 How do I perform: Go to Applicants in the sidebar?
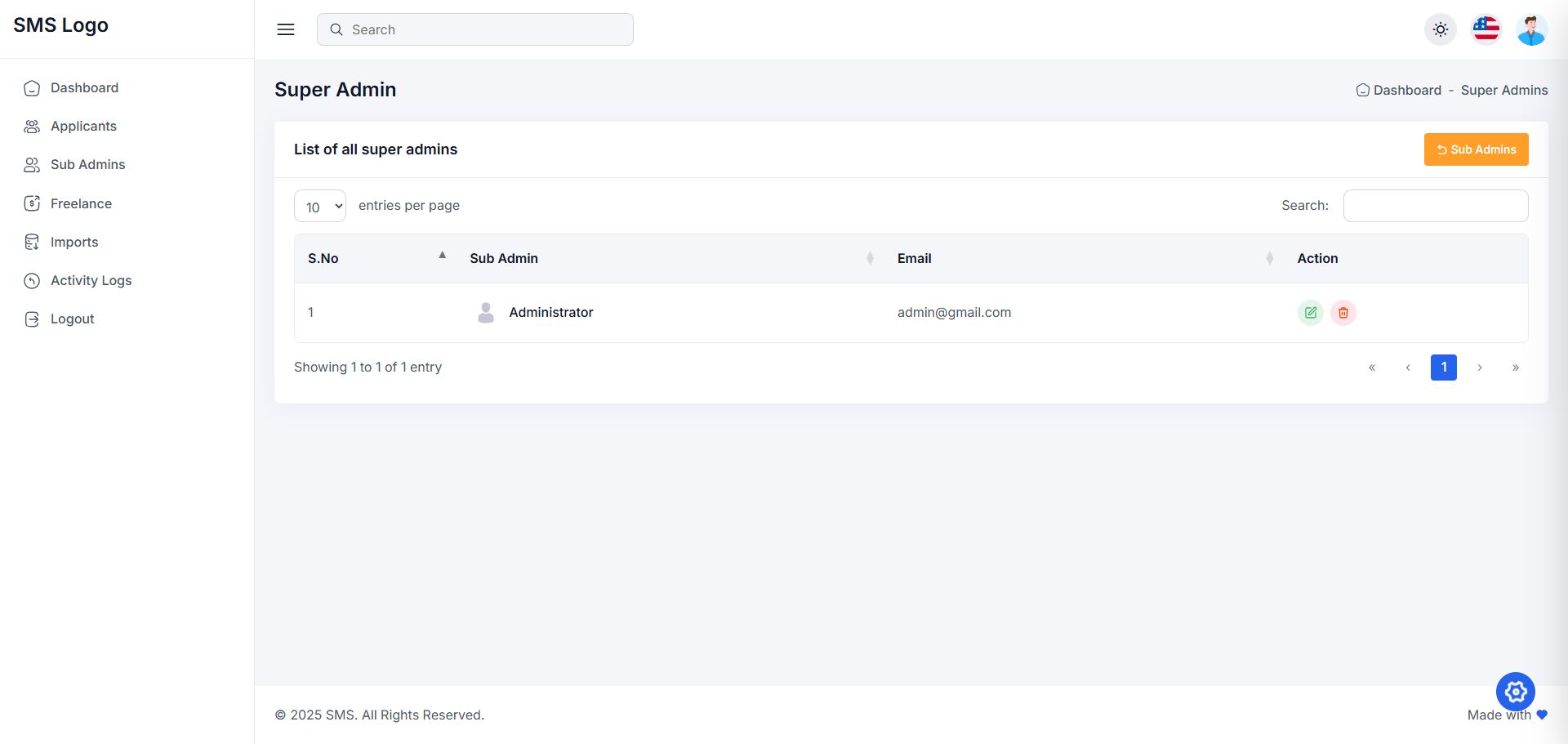coord(83,127)
